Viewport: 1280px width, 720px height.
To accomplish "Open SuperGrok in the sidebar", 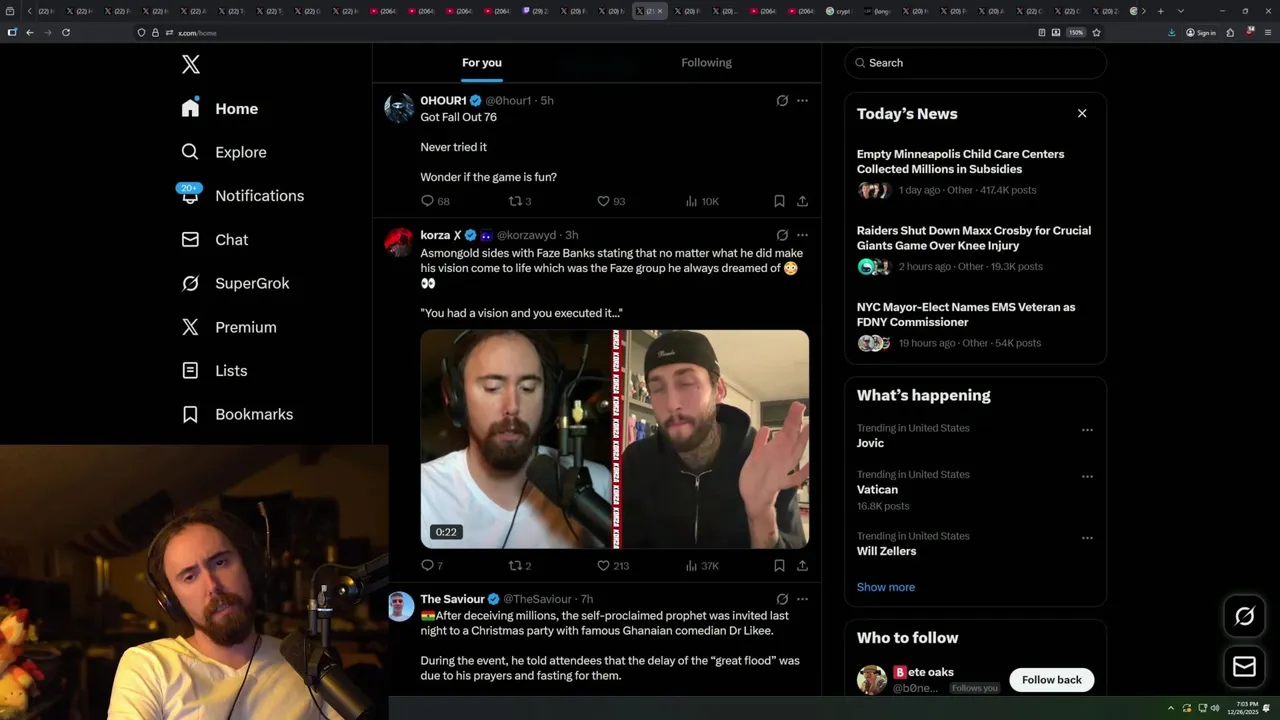I will [236, 283].
